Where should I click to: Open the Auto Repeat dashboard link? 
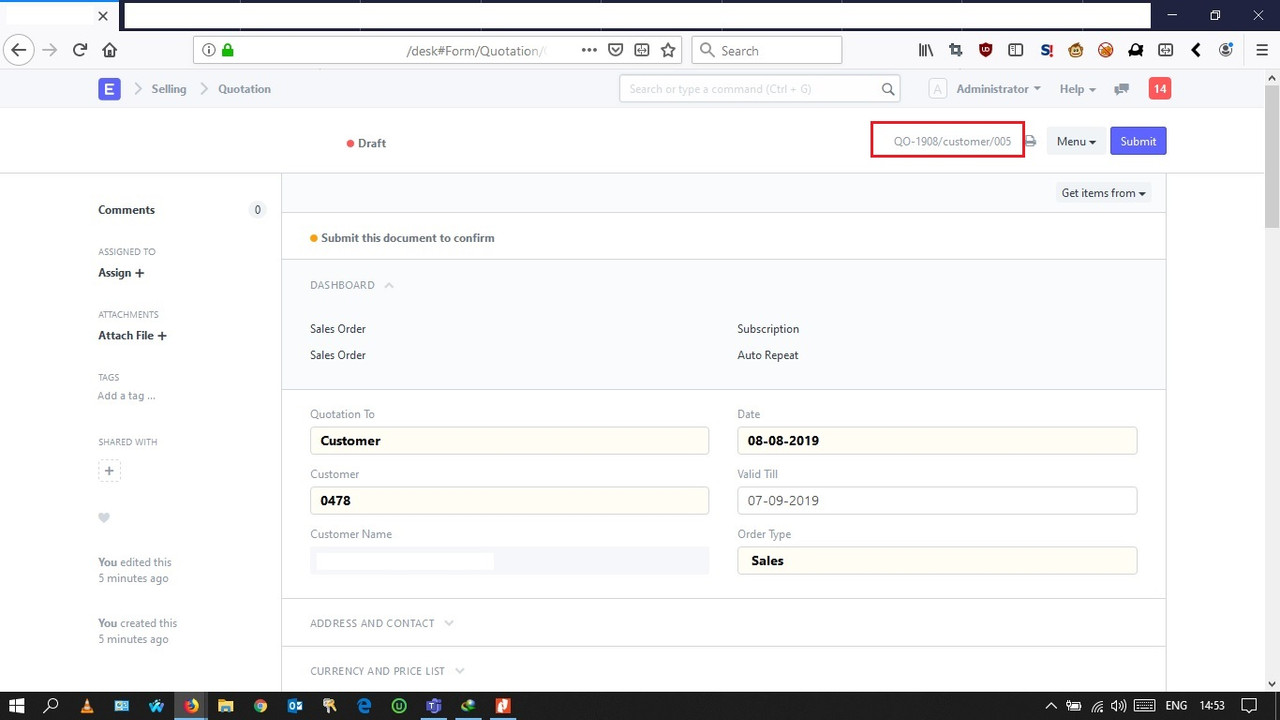pyautogui.click(x=768, y=355)
